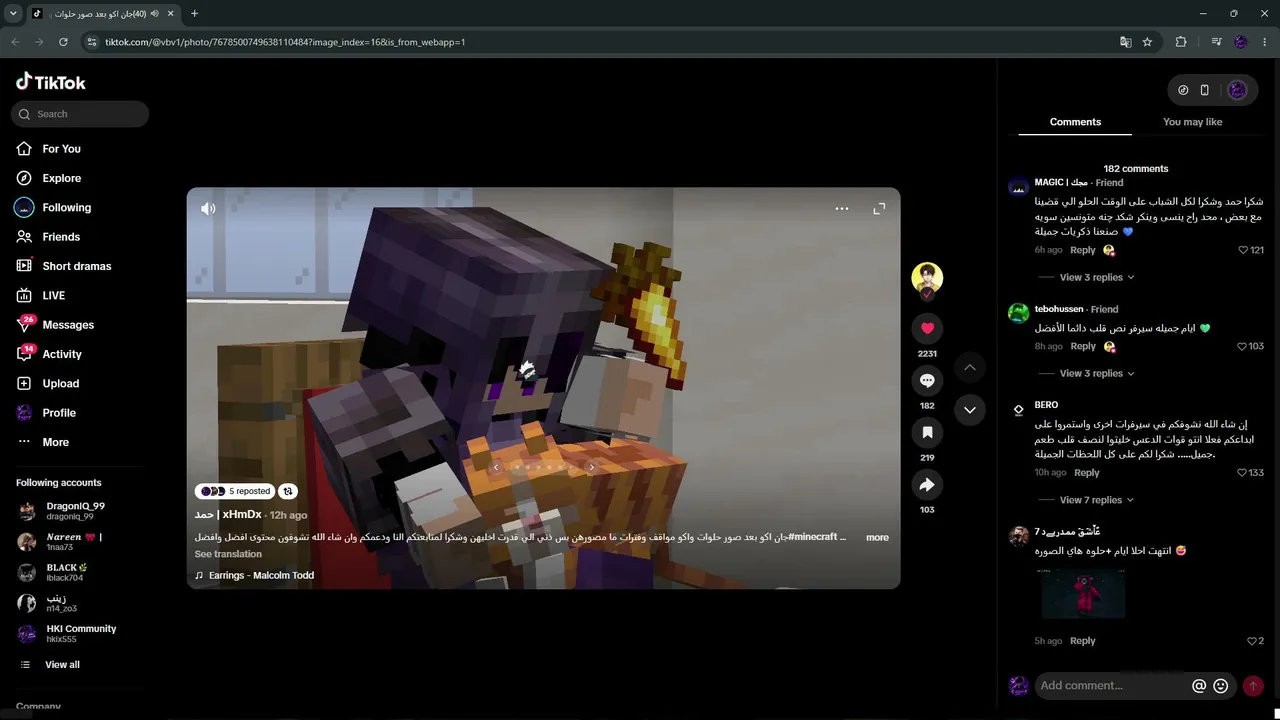Open the creator's avatar beside the video

[927, 278]
